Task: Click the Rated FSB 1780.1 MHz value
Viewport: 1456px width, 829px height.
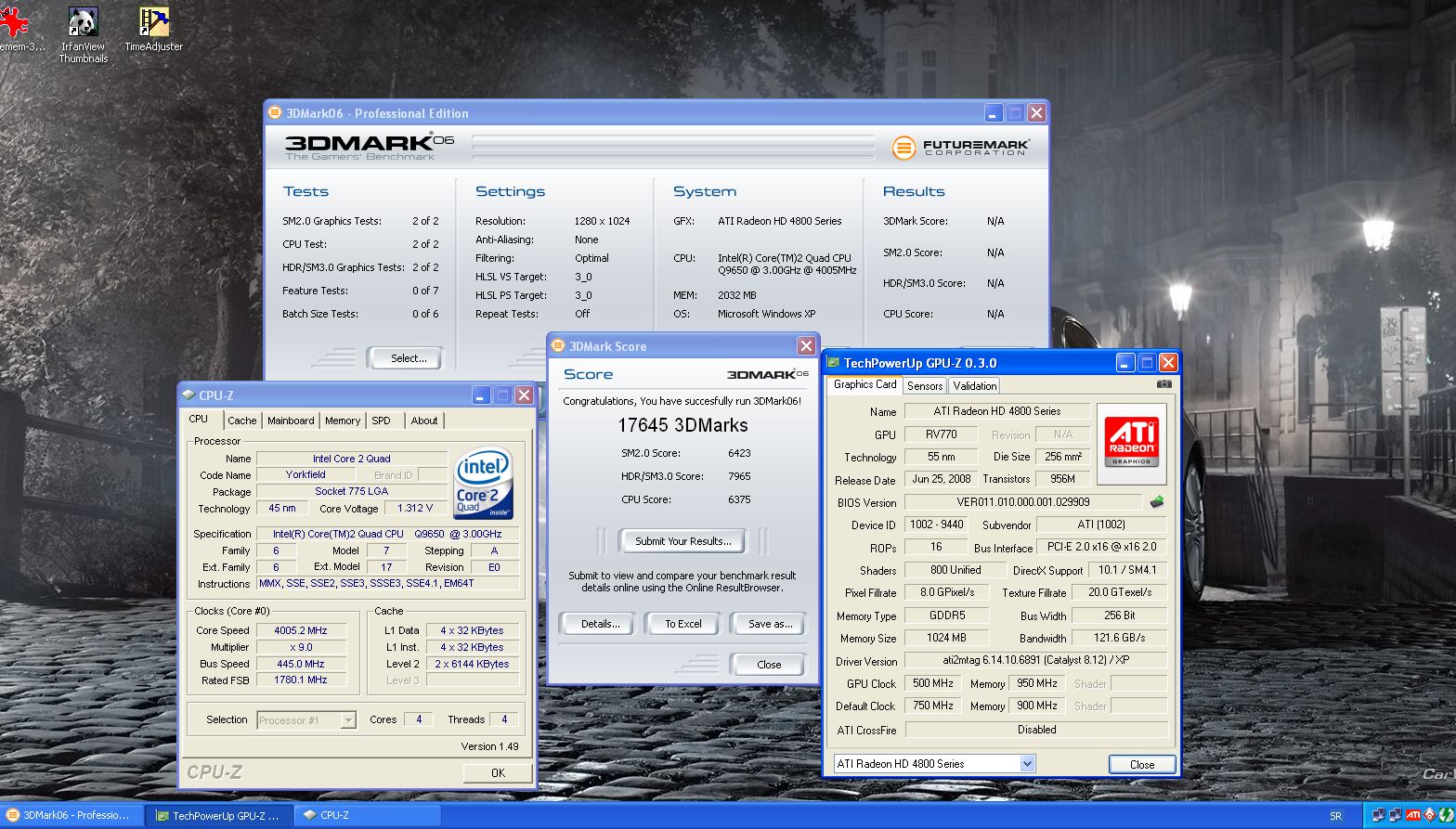Action: (300, 680)
